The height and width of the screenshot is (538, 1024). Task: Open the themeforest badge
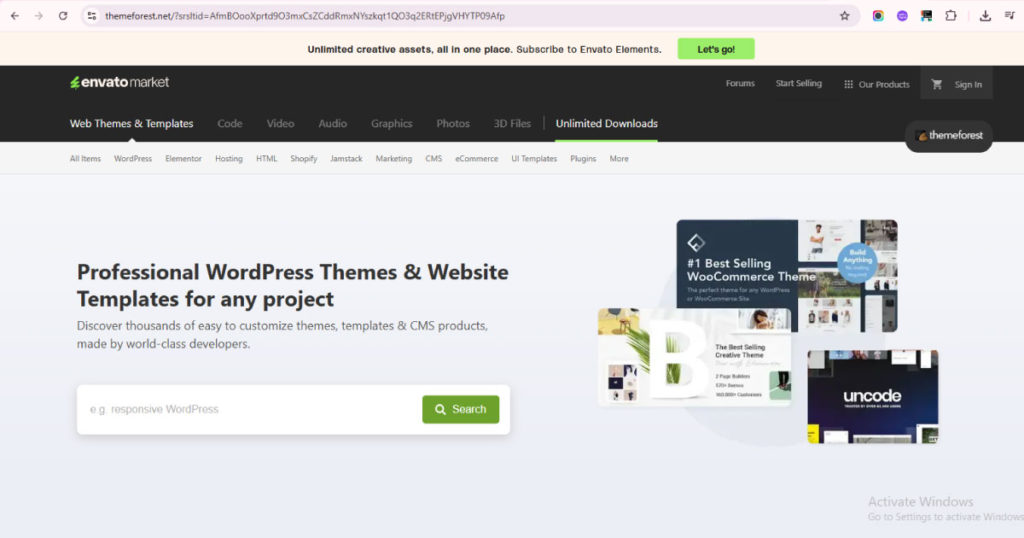949,136
